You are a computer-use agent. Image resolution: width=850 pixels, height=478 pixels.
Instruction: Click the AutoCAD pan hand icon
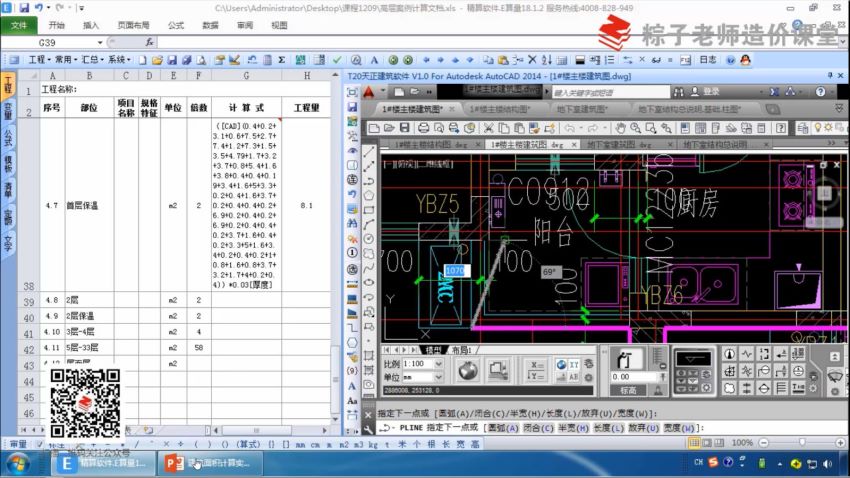[620, 128]
